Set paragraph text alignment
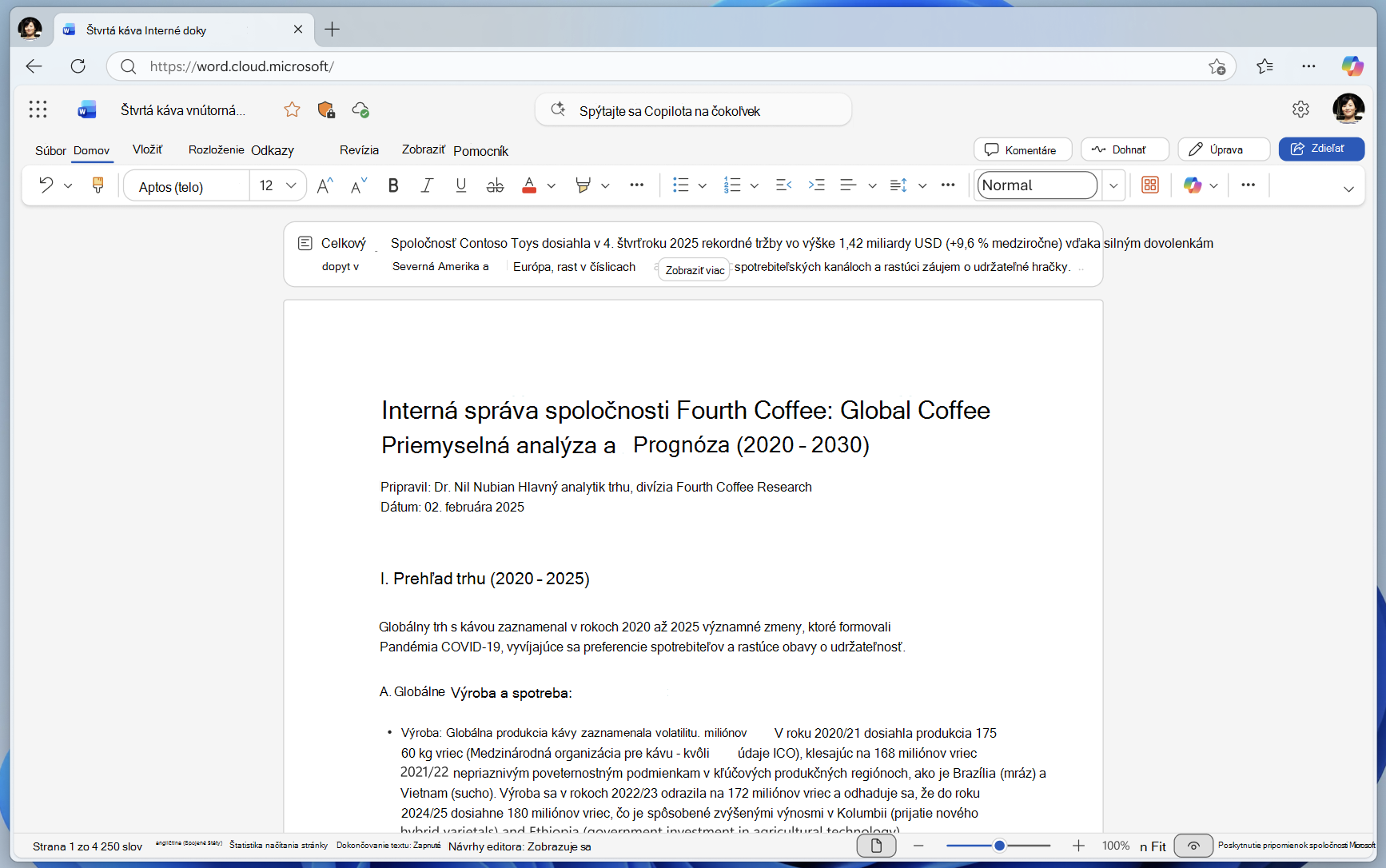 [x=848, y=185]
